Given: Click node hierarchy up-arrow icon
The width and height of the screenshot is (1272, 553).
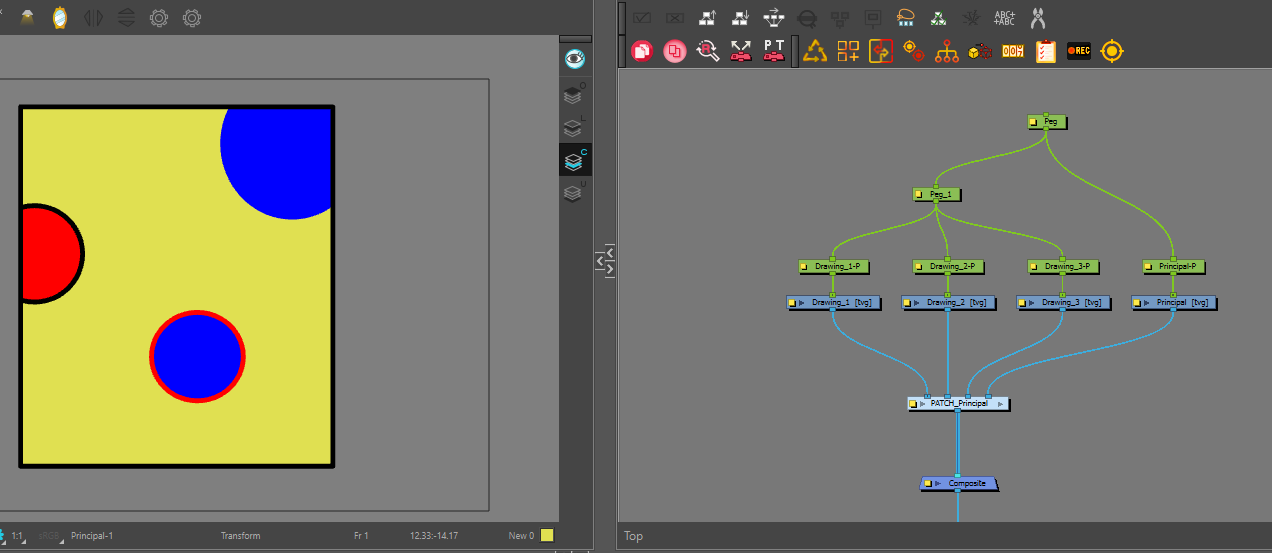Looking at the screenshot, I should (x=708, y=17).
